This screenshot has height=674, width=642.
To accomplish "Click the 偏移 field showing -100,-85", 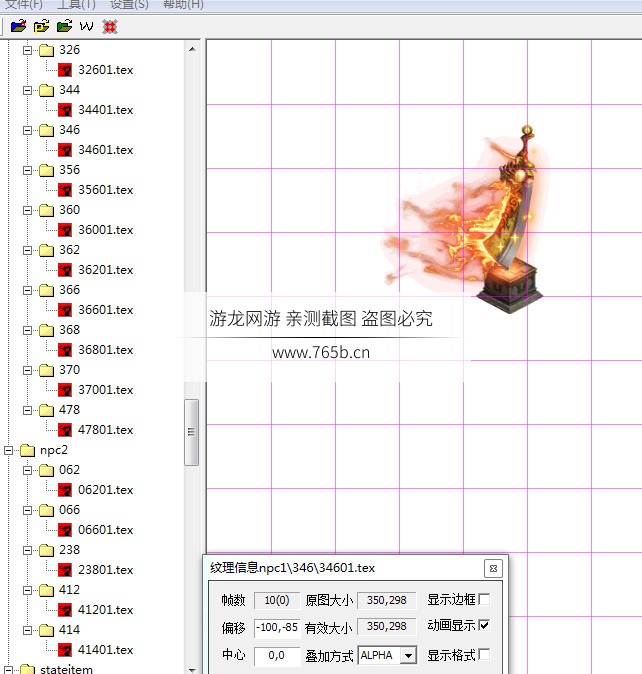I will pos(277,628).
